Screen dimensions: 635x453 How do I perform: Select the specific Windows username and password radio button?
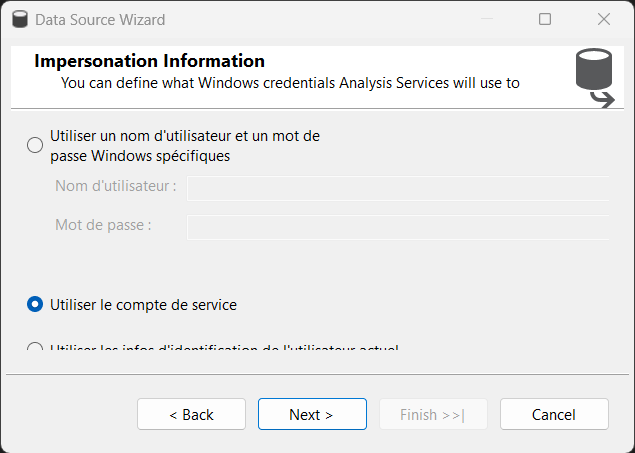(35, 145)
